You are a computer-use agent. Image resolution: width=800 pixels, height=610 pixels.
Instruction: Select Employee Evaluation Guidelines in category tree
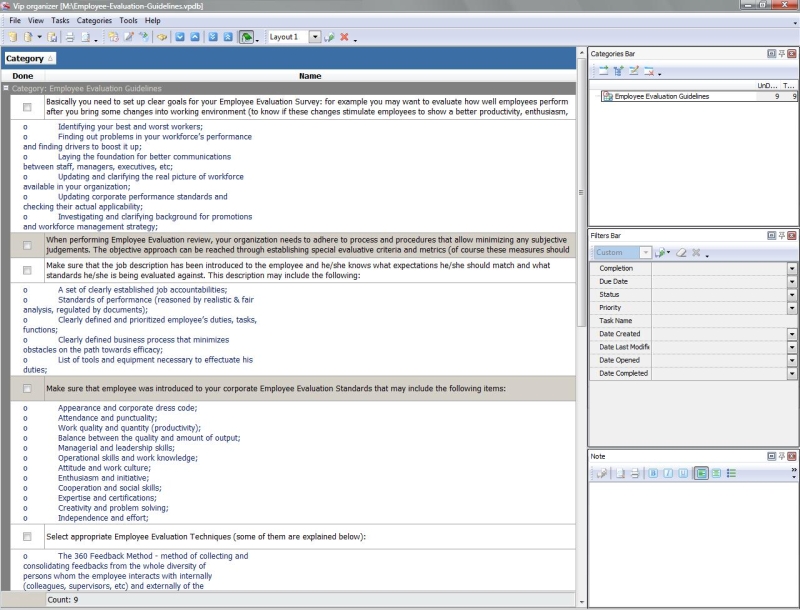pos(661,97)
